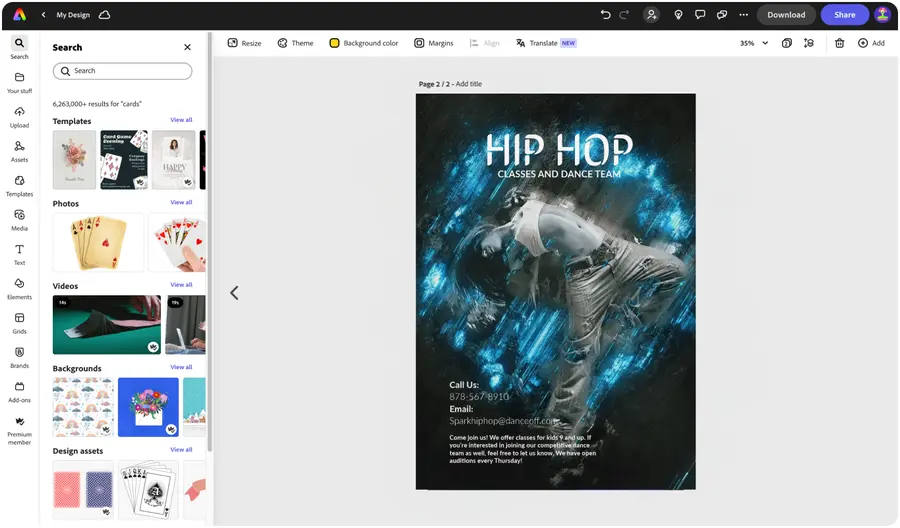Open the Media panel icon
Screen dimensions: 900x528
pyautogui.click(x=19, y=219)
